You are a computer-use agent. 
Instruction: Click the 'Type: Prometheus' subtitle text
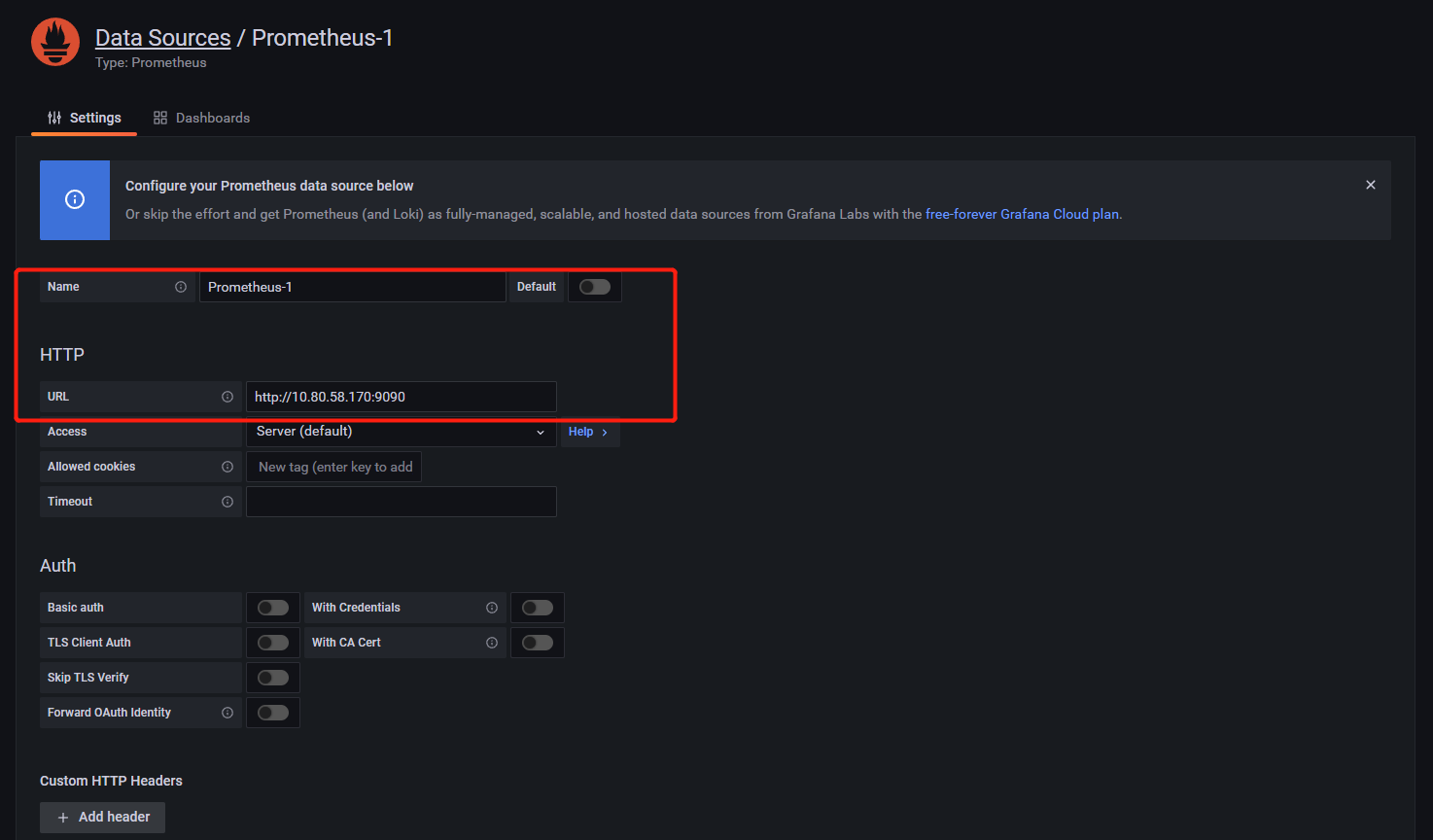tap(151, 62)
